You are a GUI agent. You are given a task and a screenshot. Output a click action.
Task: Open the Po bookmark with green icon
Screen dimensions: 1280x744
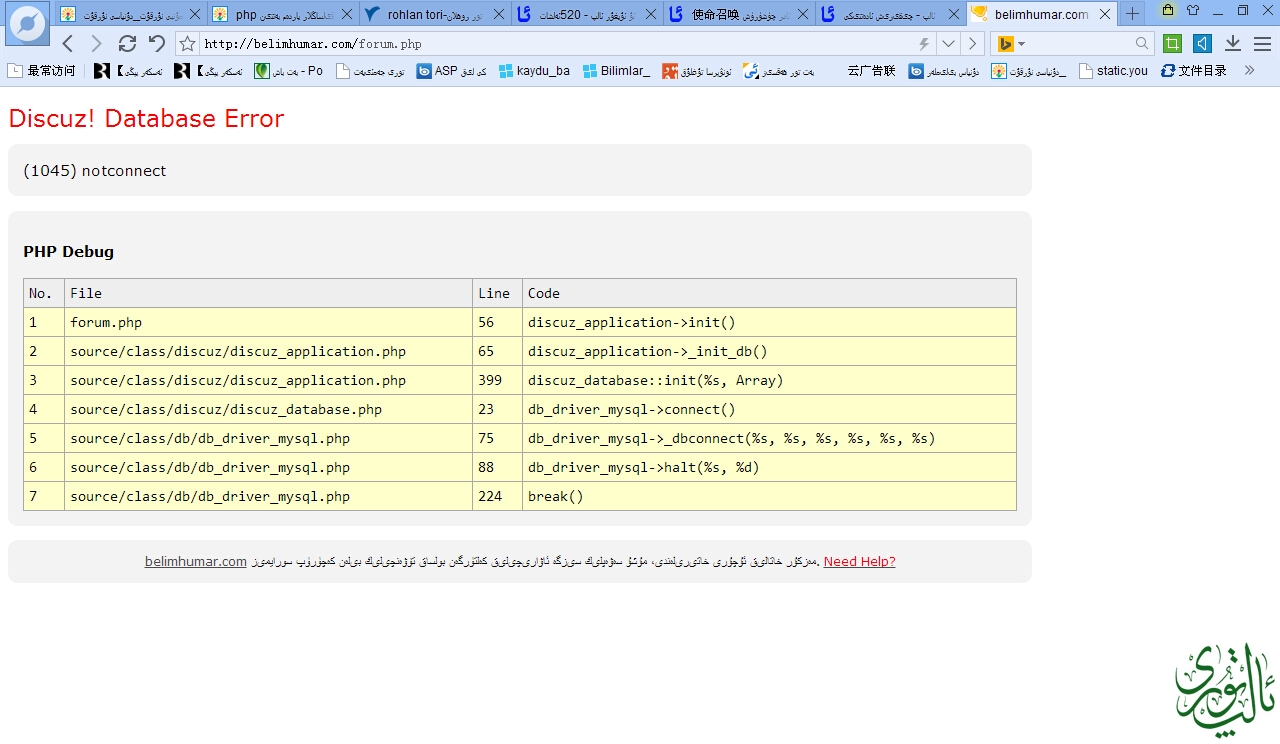pyautogui.click(x=289, y=71)
